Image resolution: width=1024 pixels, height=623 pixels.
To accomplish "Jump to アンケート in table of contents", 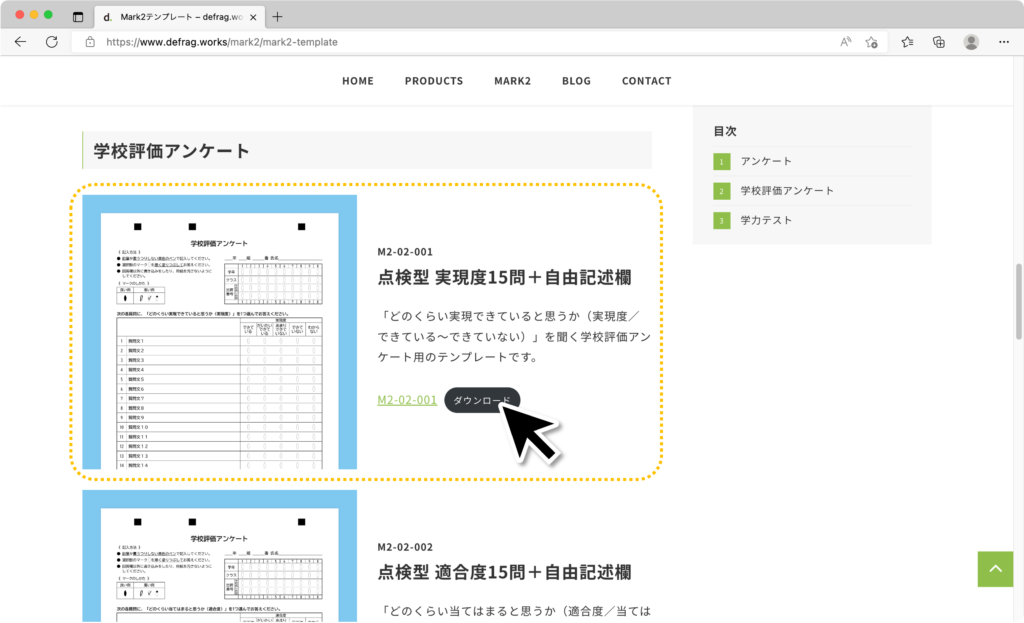I will click(x=766, y=161).
